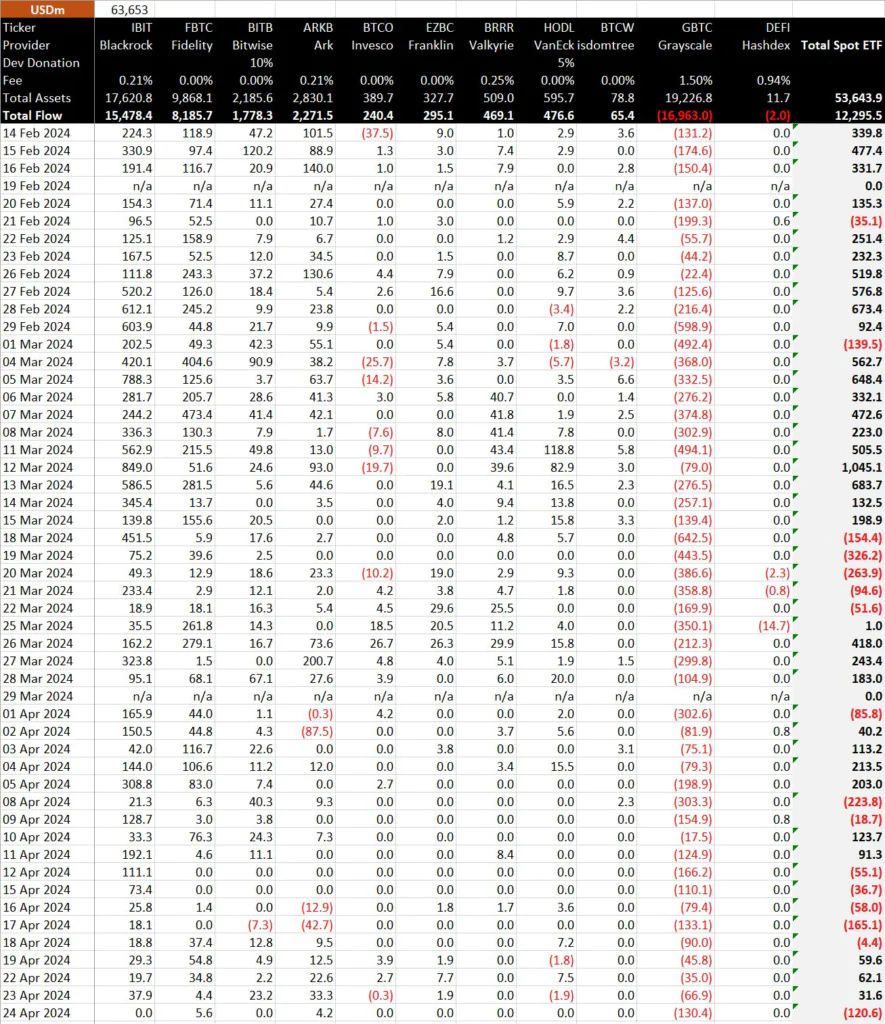Image resolution: width=885 pixels, height=1024 pixels.
Task: Click the IBIT total flow 15,478.4
Action: (128, 116)
